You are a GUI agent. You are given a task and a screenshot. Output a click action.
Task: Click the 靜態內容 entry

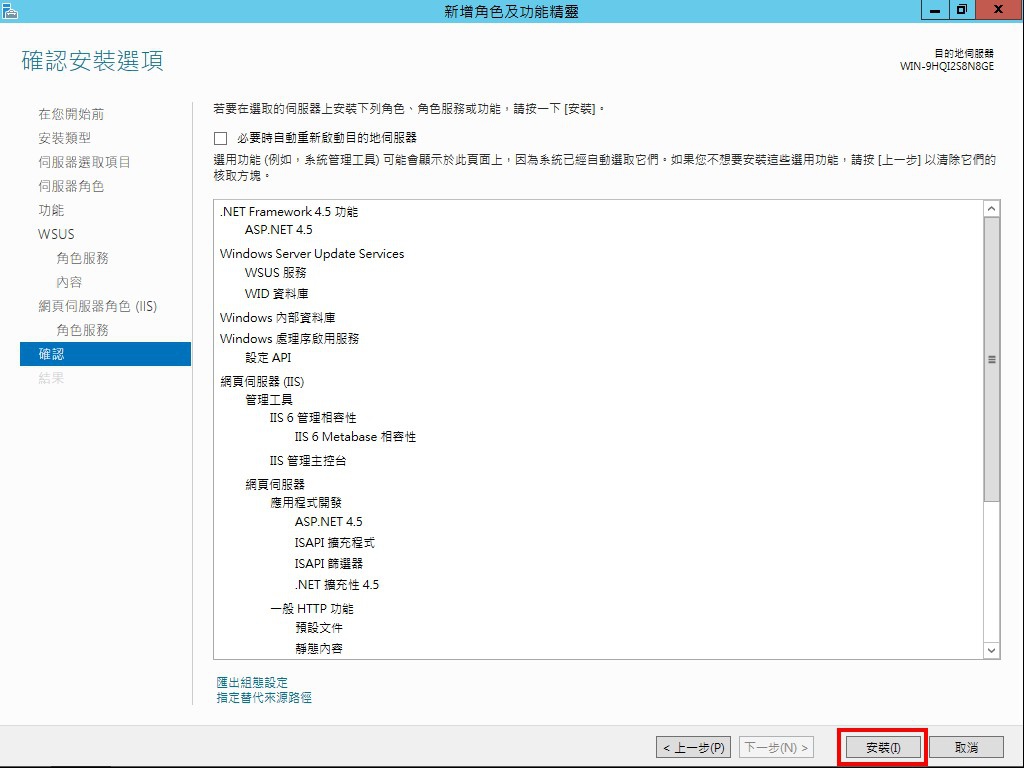pyautogui.click(x=319, y=648)
